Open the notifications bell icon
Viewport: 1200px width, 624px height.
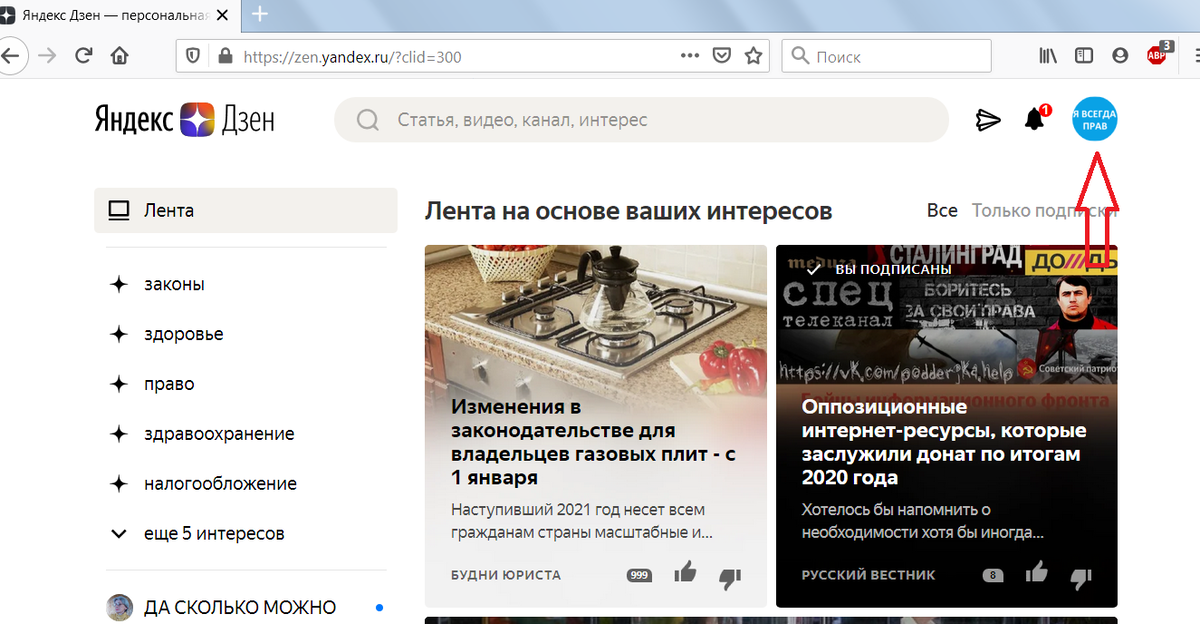pos(1035,120)
